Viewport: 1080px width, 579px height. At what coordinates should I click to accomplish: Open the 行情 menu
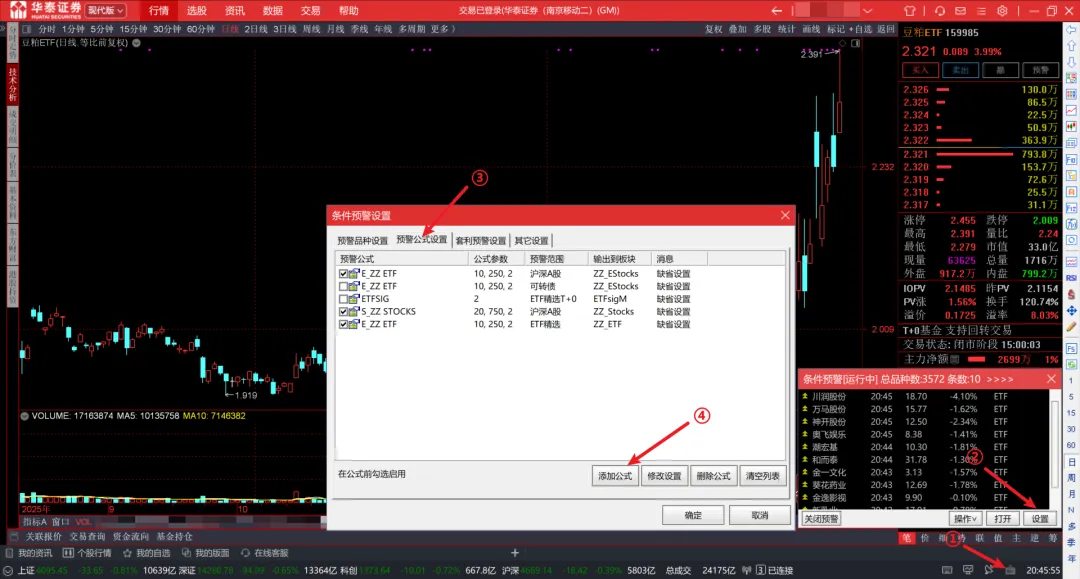coord(158,10)
